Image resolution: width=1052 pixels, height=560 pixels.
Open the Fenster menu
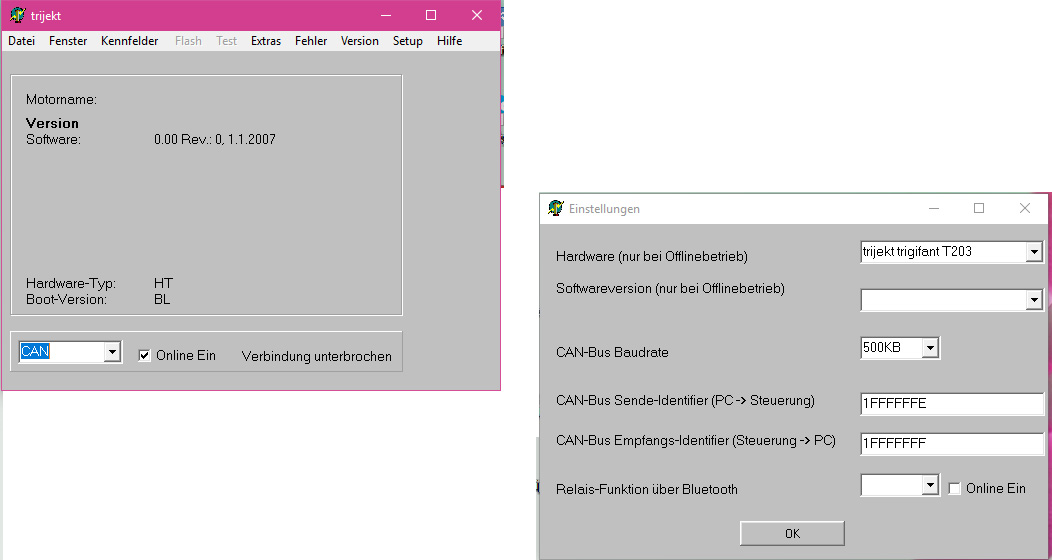(68, 41)
